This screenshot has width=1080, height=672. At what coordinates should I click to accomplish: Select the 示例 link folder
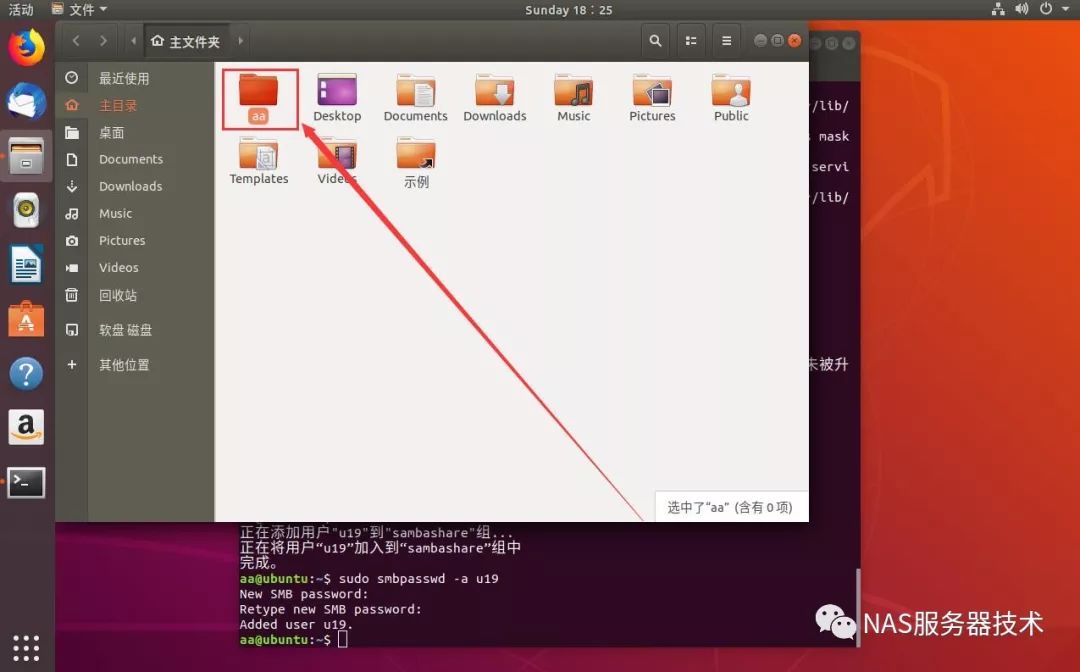[416, 162]
